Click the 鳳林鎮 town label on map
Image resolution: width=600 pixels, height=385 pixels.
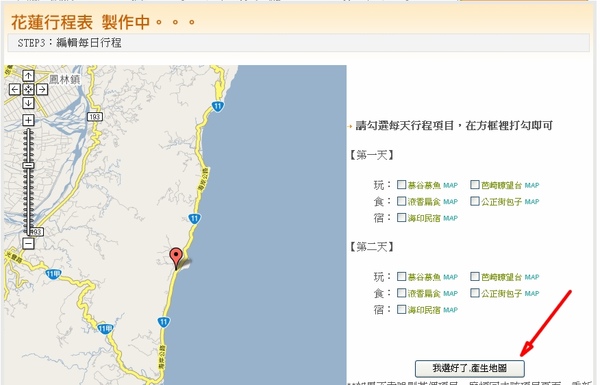click(x=65, y=79)
